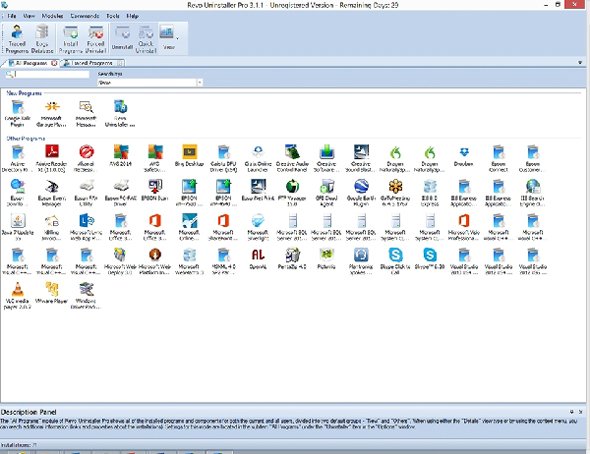Open the Logs Database toolbar button
This screenshot has height=454, width=590.
(42, 39)
